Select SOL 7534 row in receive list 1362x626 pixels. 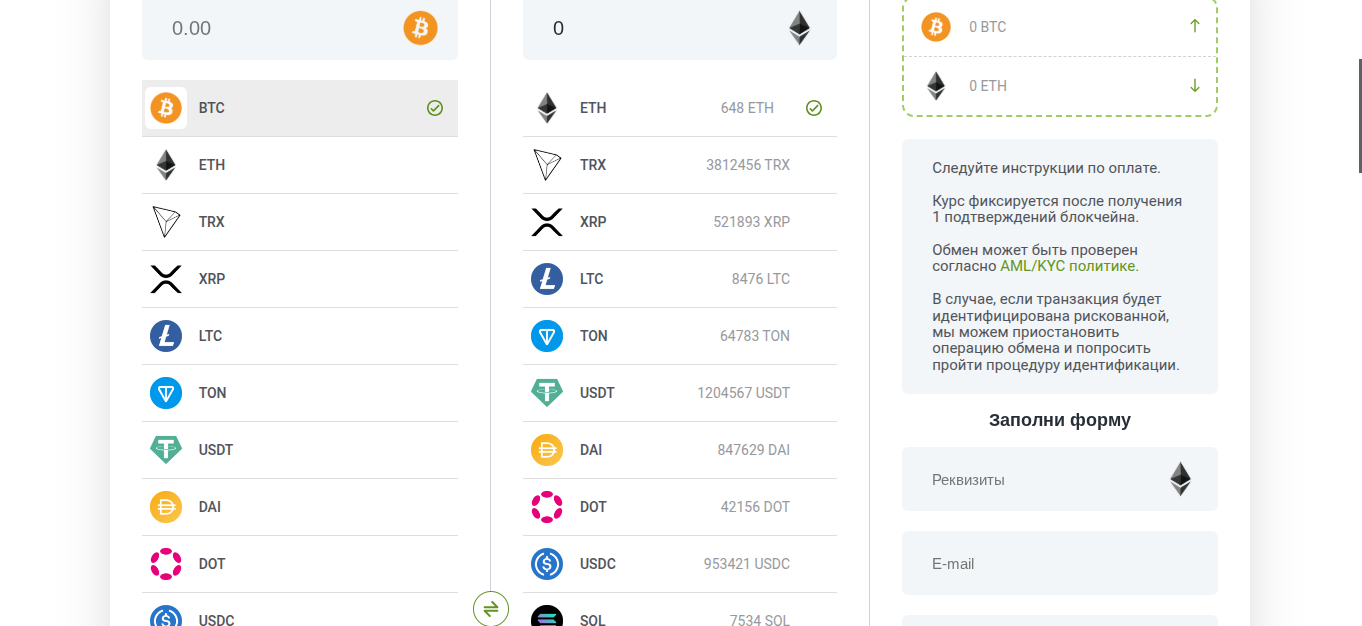tap(680, 614)
